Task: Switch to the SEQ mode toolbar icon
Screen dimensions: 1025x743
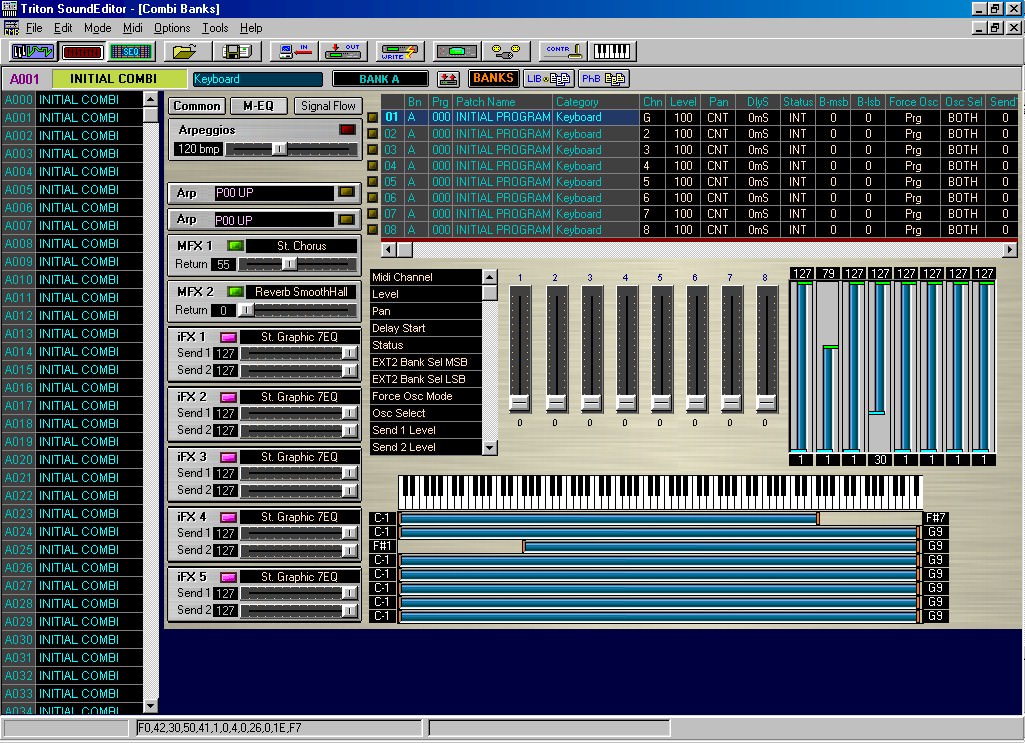Action: (x=131, y=51)
